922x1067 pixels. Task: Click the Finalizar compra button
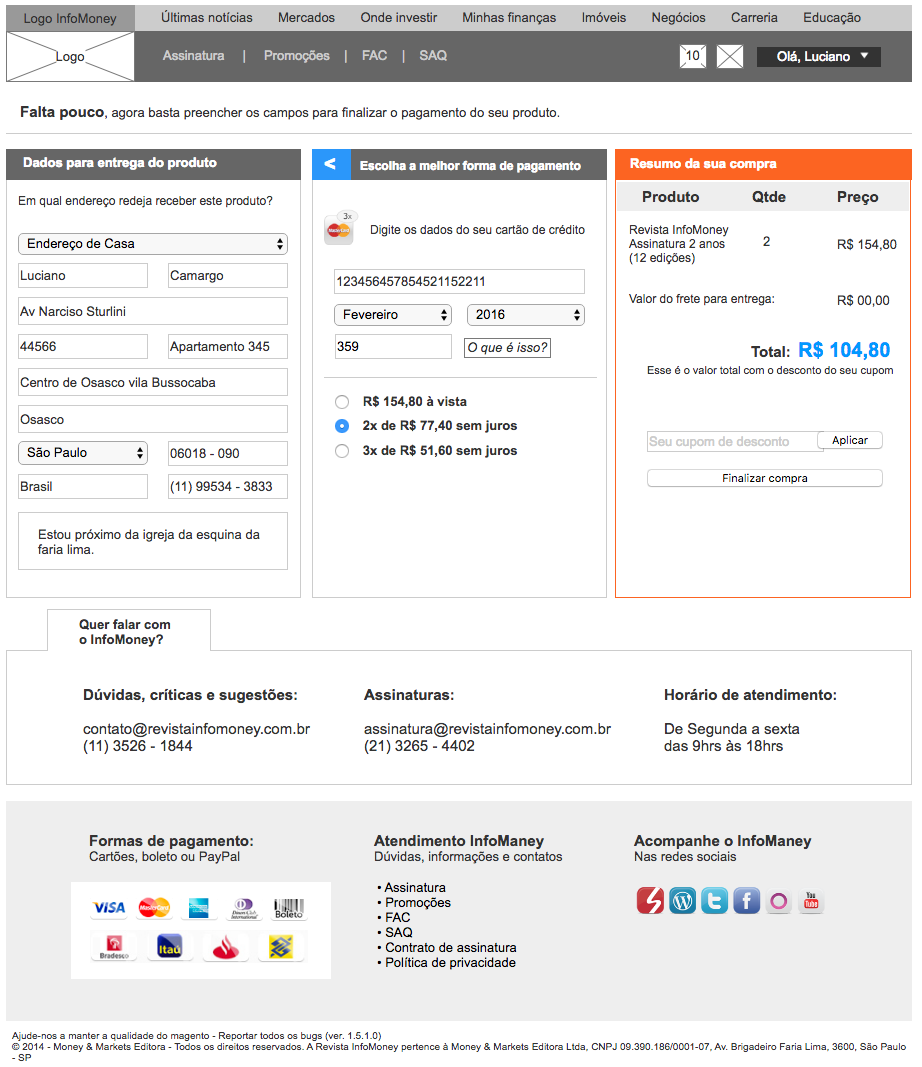[765, 478]
